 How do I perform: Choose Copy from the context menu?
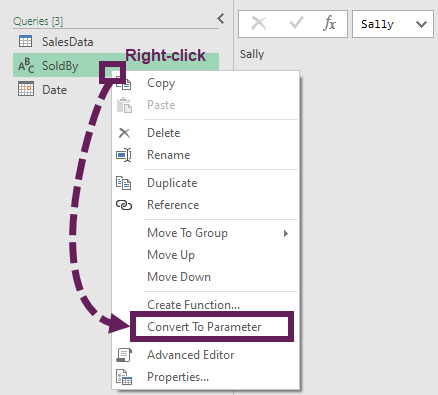pyautogui.click(x=205, y=83)
